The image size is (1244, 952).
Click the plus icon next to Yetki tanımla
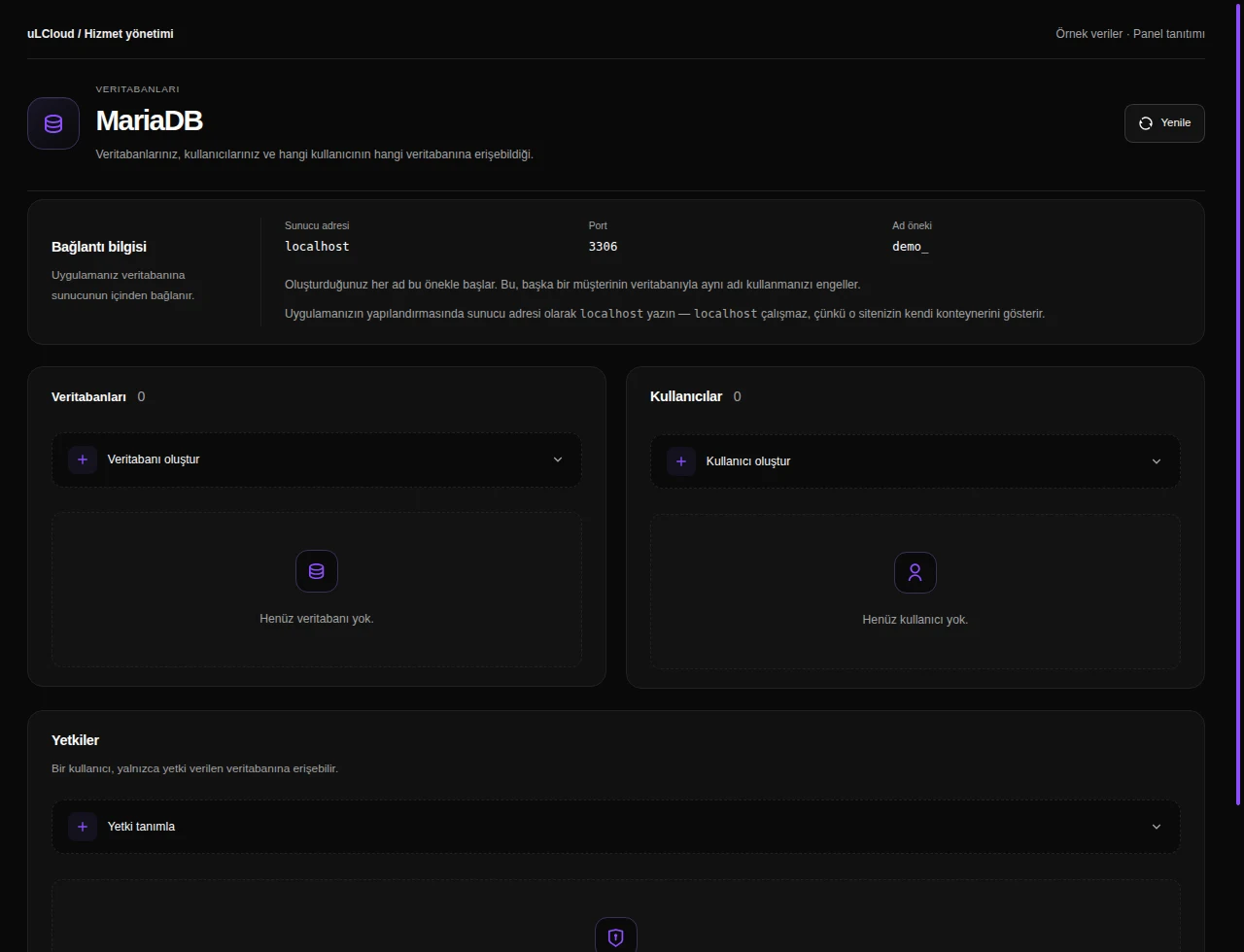83,827
